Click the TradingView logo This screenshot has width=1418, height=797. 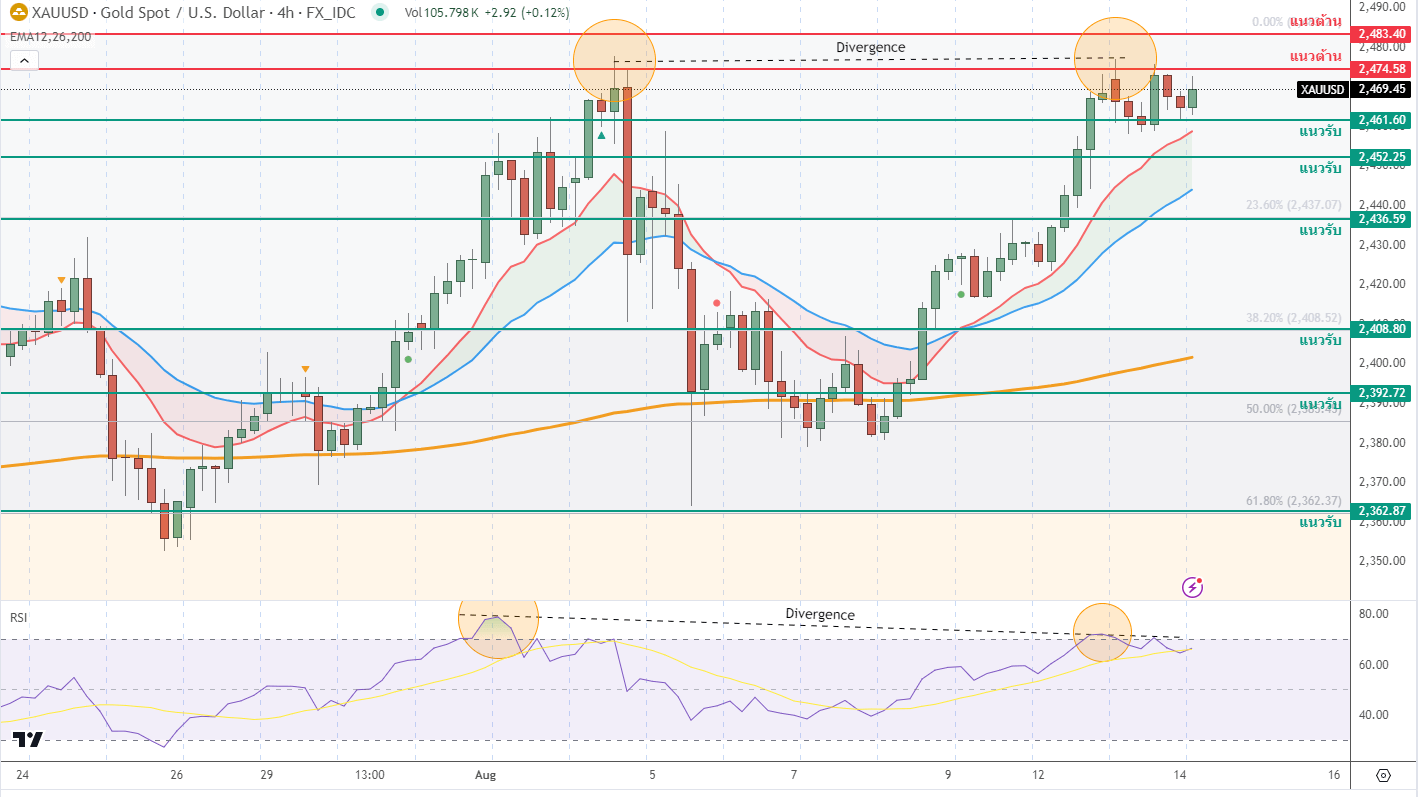[28, 740]
